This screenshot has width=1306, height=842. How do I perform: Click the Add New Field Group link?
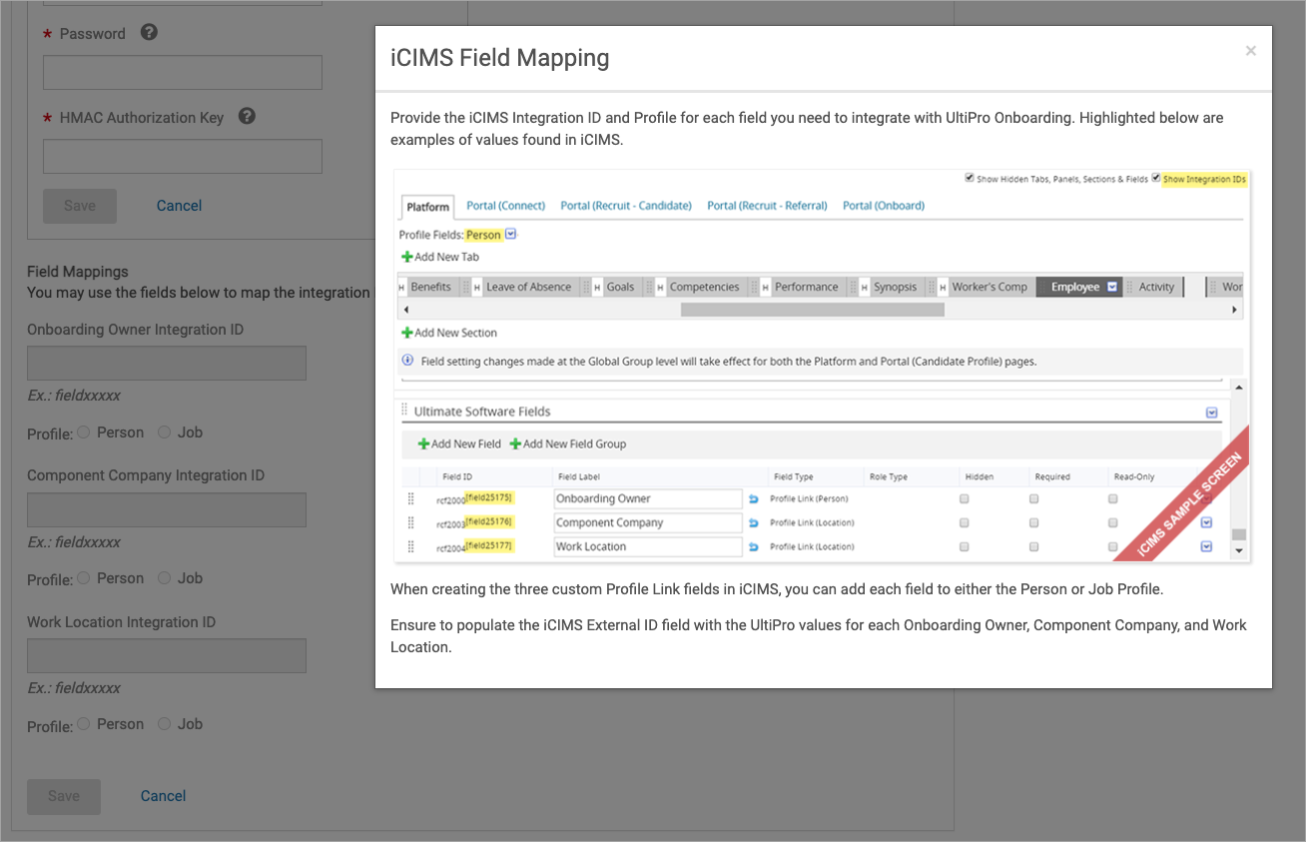pos(574,444)
